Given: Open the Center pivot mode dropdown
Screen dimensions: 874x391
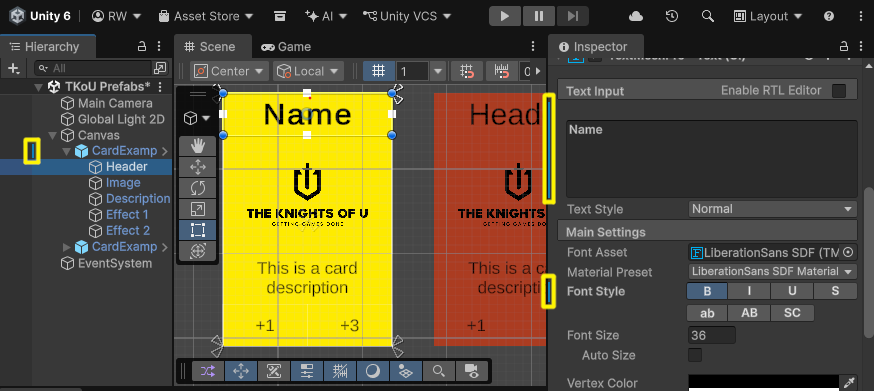Looking at the screenshot, I should click(x=229, y=71).
